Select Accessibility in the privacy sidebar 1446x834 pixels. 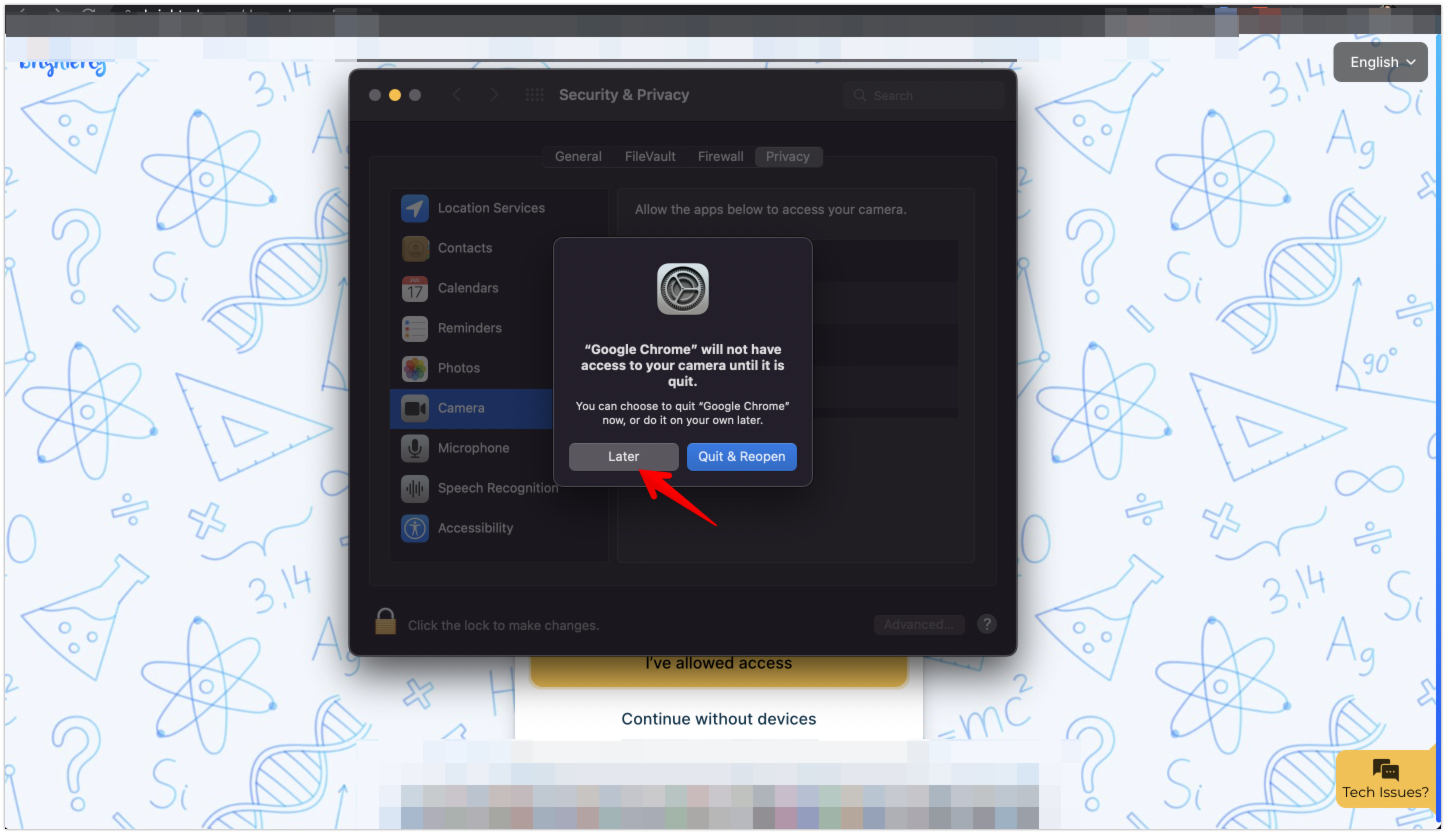498,528
